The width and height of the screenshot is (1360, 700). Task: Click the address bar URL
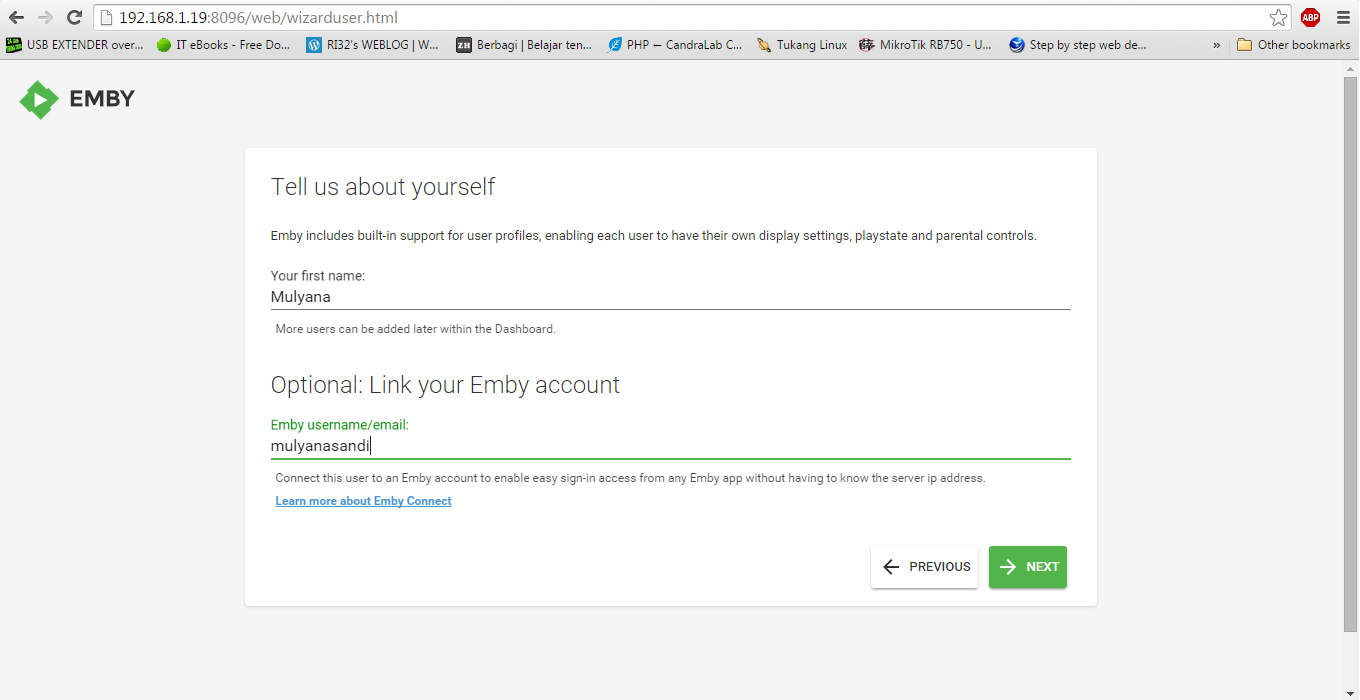[x=260, y=17]
